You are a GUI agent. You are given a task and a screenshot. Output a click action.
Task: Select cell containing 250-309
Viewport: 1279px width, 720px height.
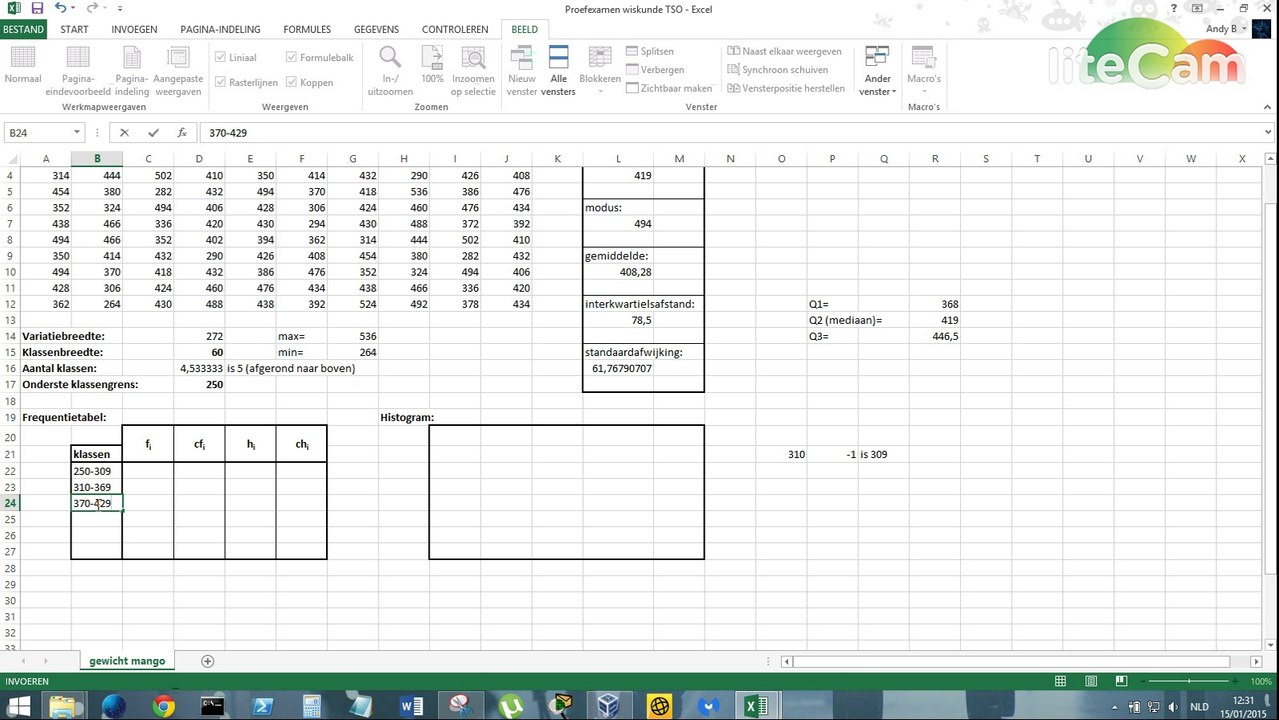[x=97, y=471]
